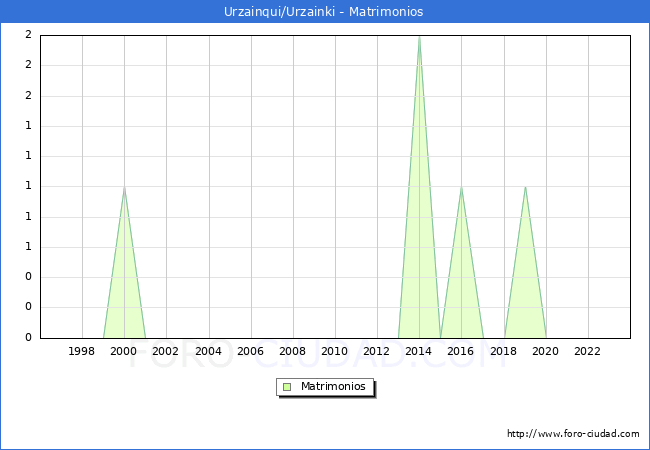Image resolution: width=650 pixels, height=450 pixels.
Task: Click the peak of the 2019 data spike
Action: tap(525, 188)
